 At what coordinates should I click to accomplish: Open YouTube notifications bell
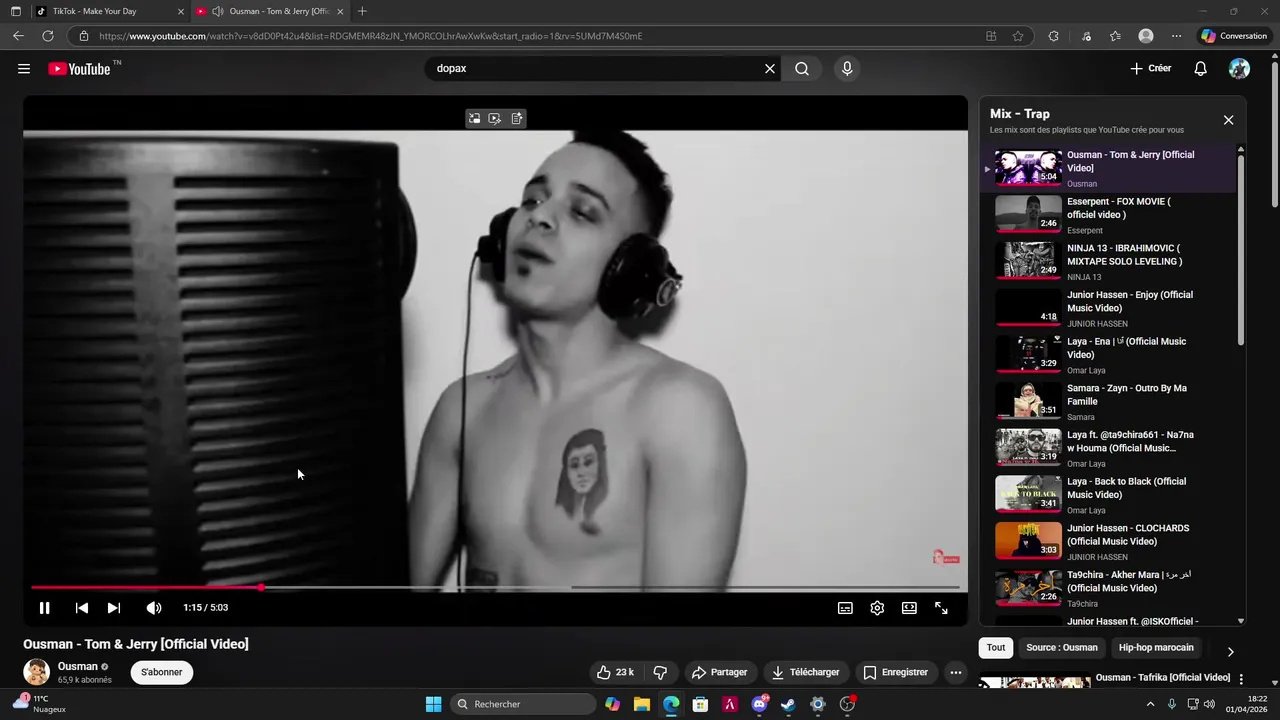1201,69
